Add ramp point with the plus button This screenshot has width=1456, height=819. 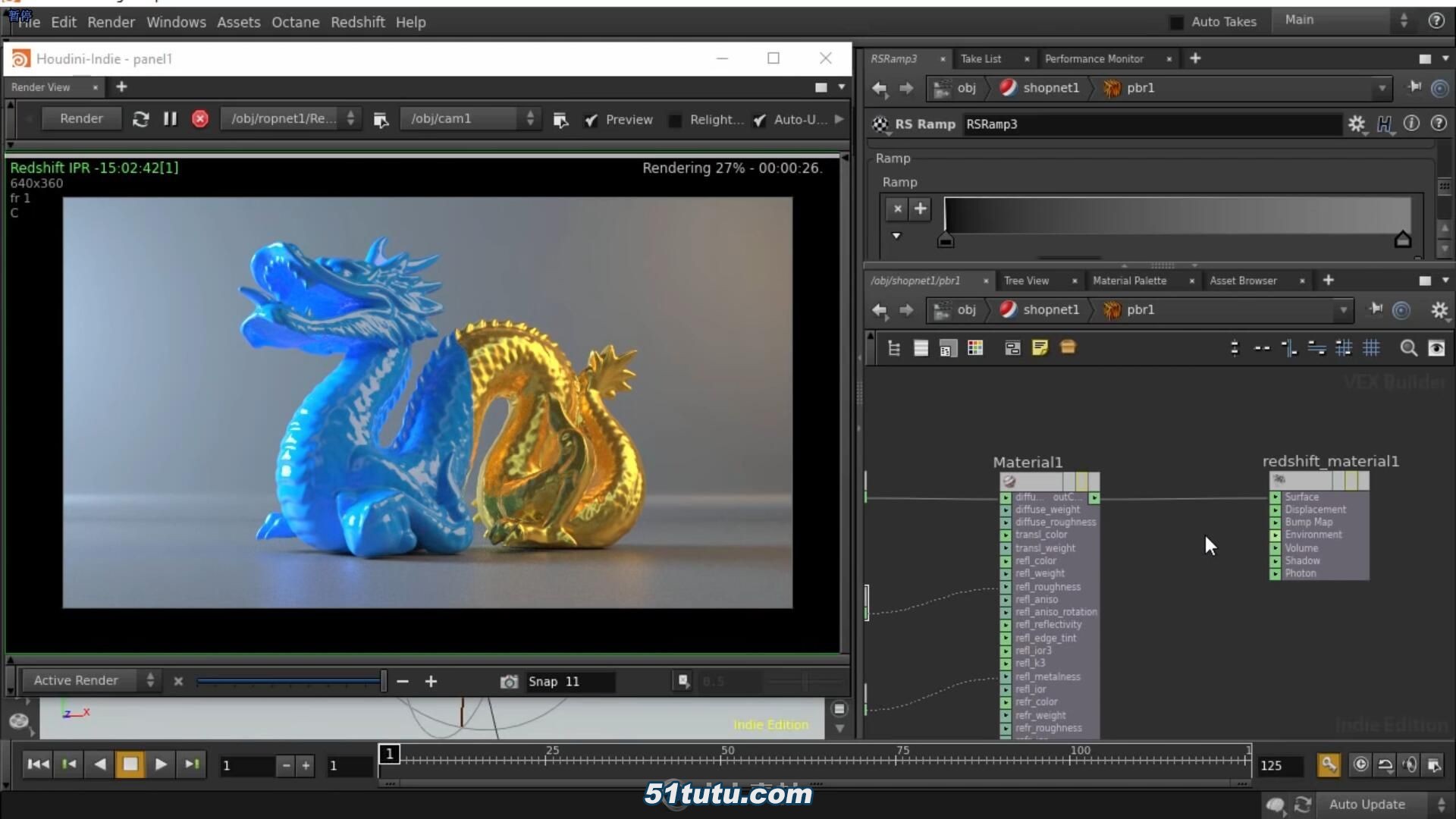click(x=920, y=209)
